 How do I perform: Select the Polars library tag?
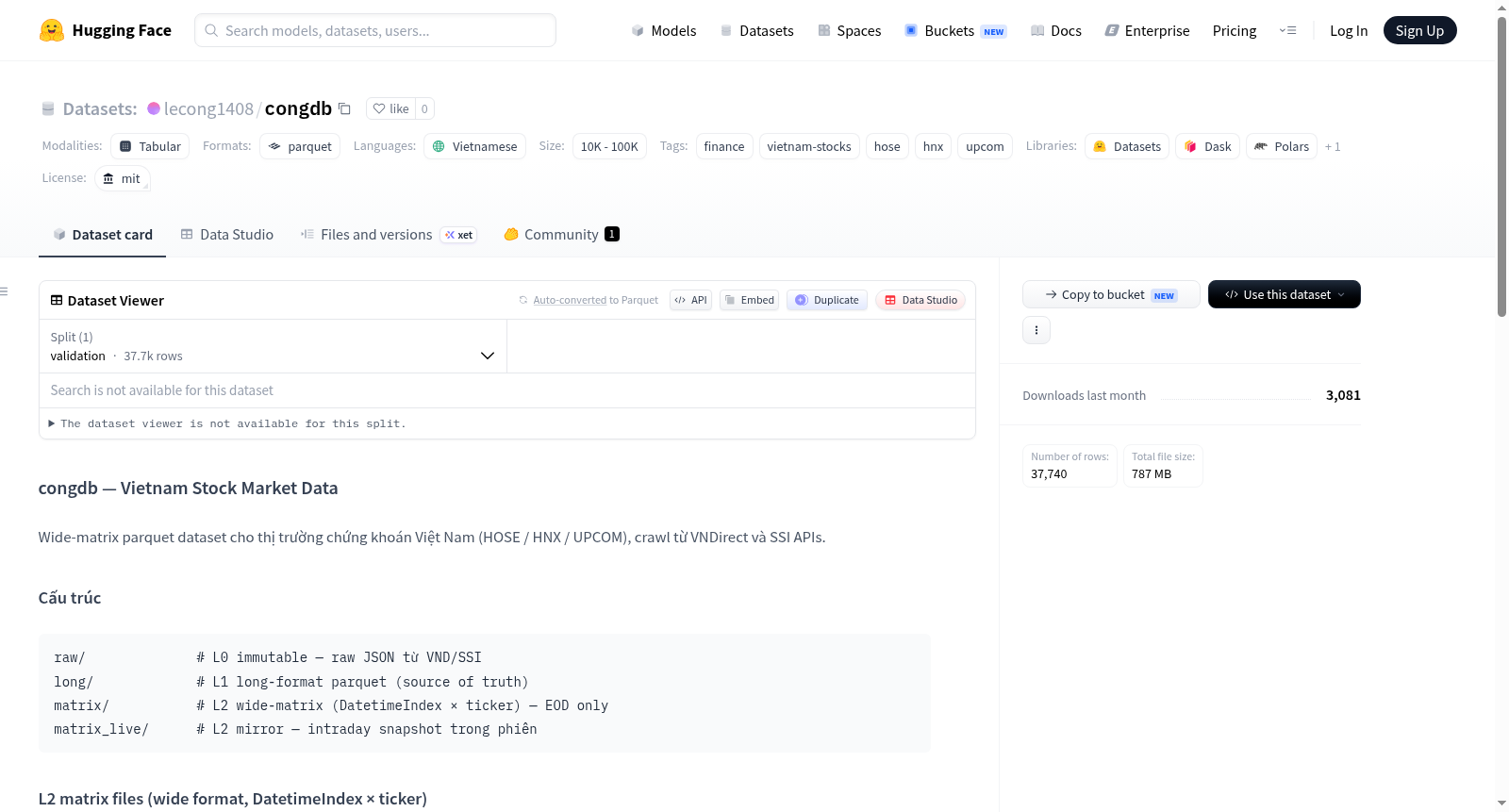tap(1282, 146)
